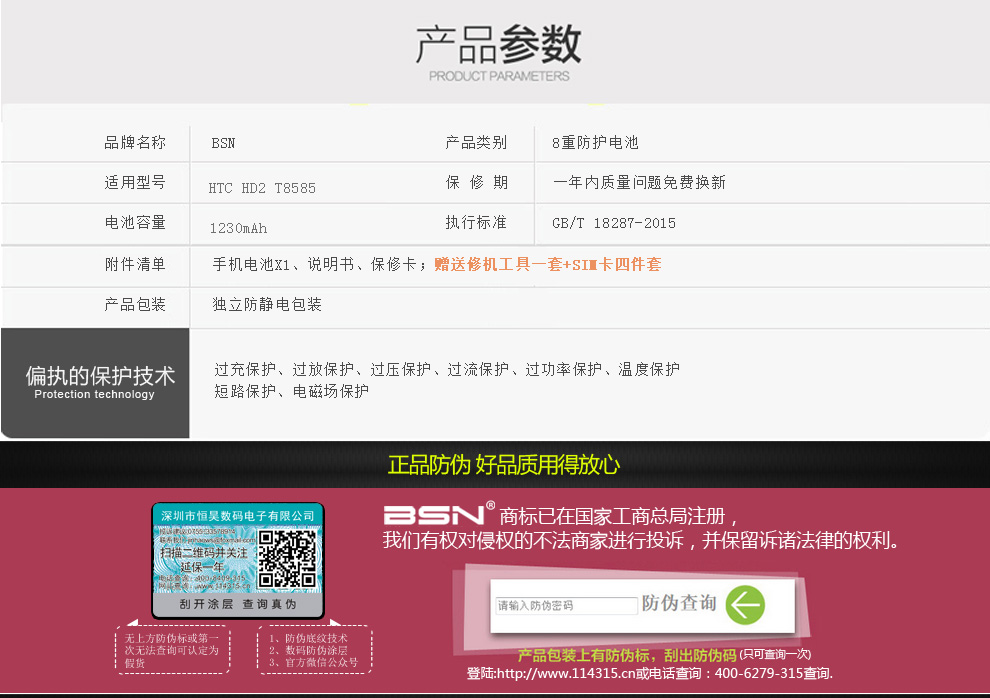
Task: Click the QR code on the anti-counterfeit label
Action: tap(288, 559)
